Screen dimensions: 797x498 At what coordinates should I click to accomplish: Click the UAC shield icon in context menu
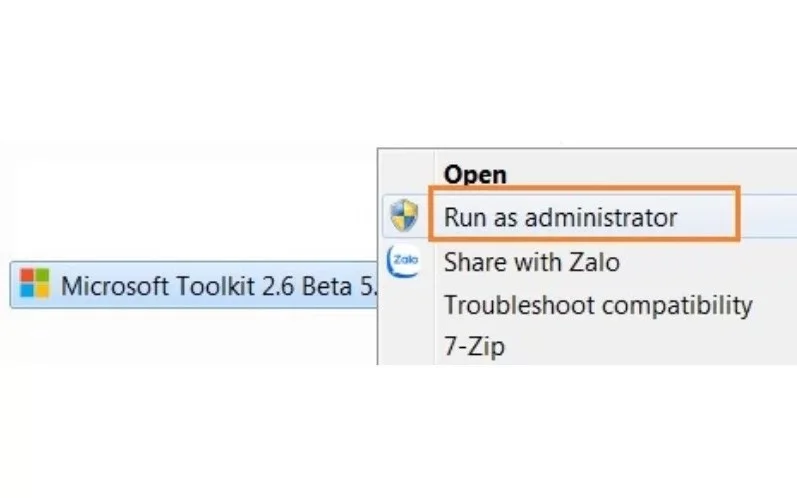tap(405, 215)
